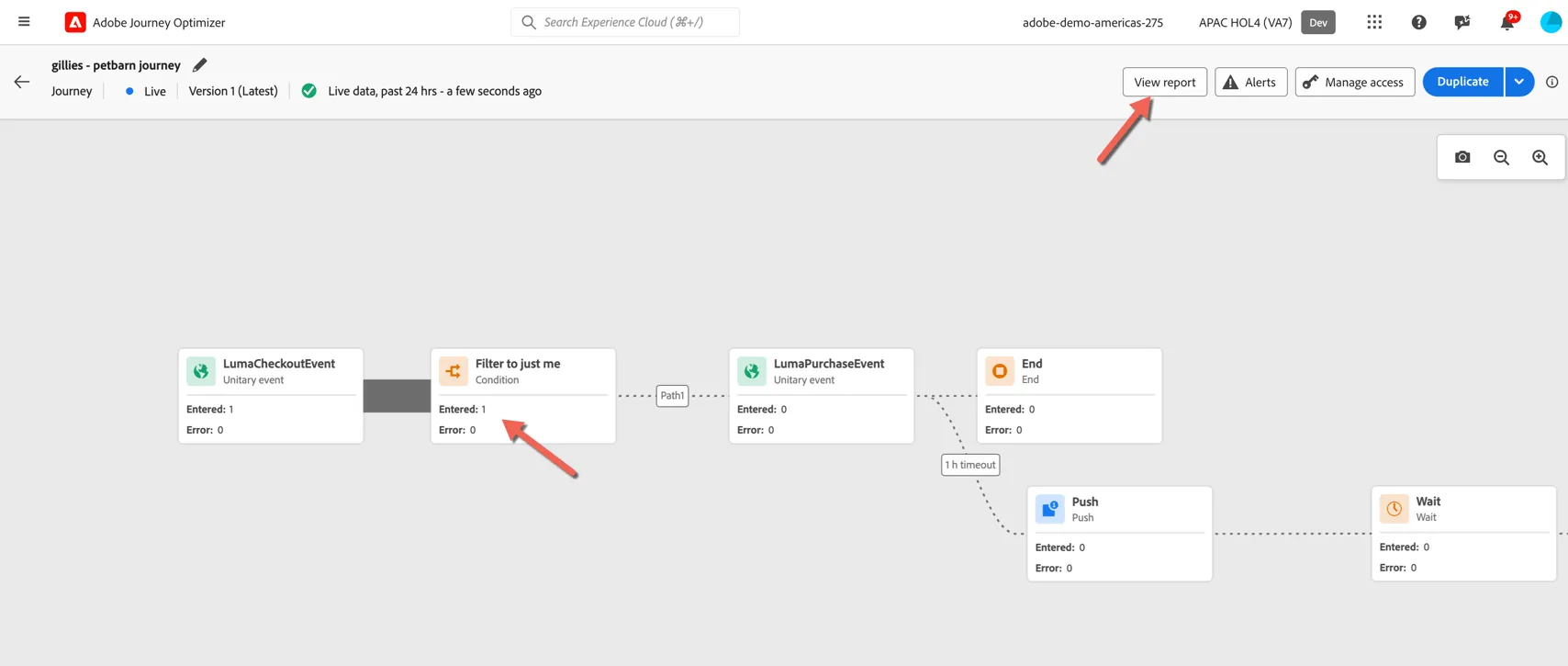The image size is (1568, 666).
Task: Click the Adobe Journey Optimizer product name
Action: (x=159, y=22)
